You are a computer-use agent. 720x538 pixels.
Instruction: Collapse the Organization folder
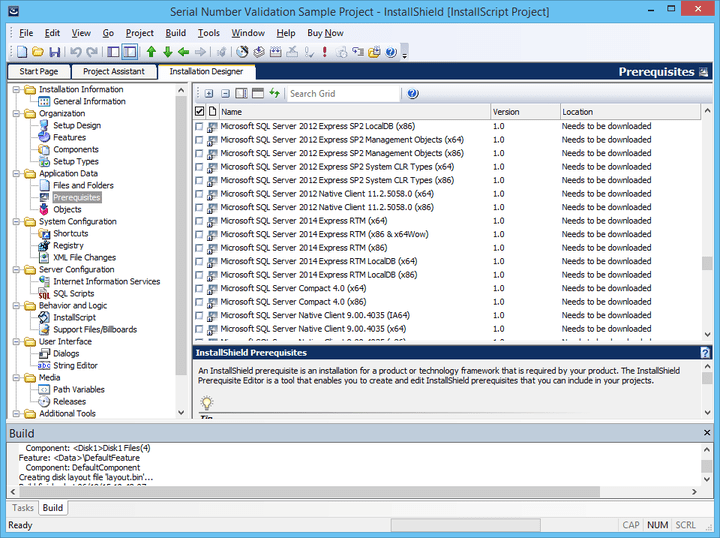[x=17, y=113]
